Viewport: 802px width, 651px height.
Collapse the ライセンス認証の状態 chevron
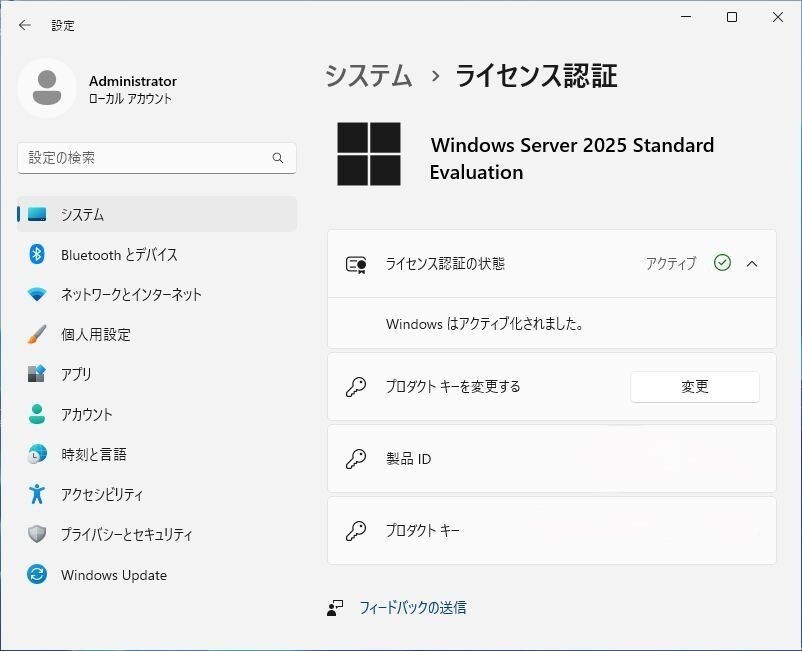tap(752, 264)
